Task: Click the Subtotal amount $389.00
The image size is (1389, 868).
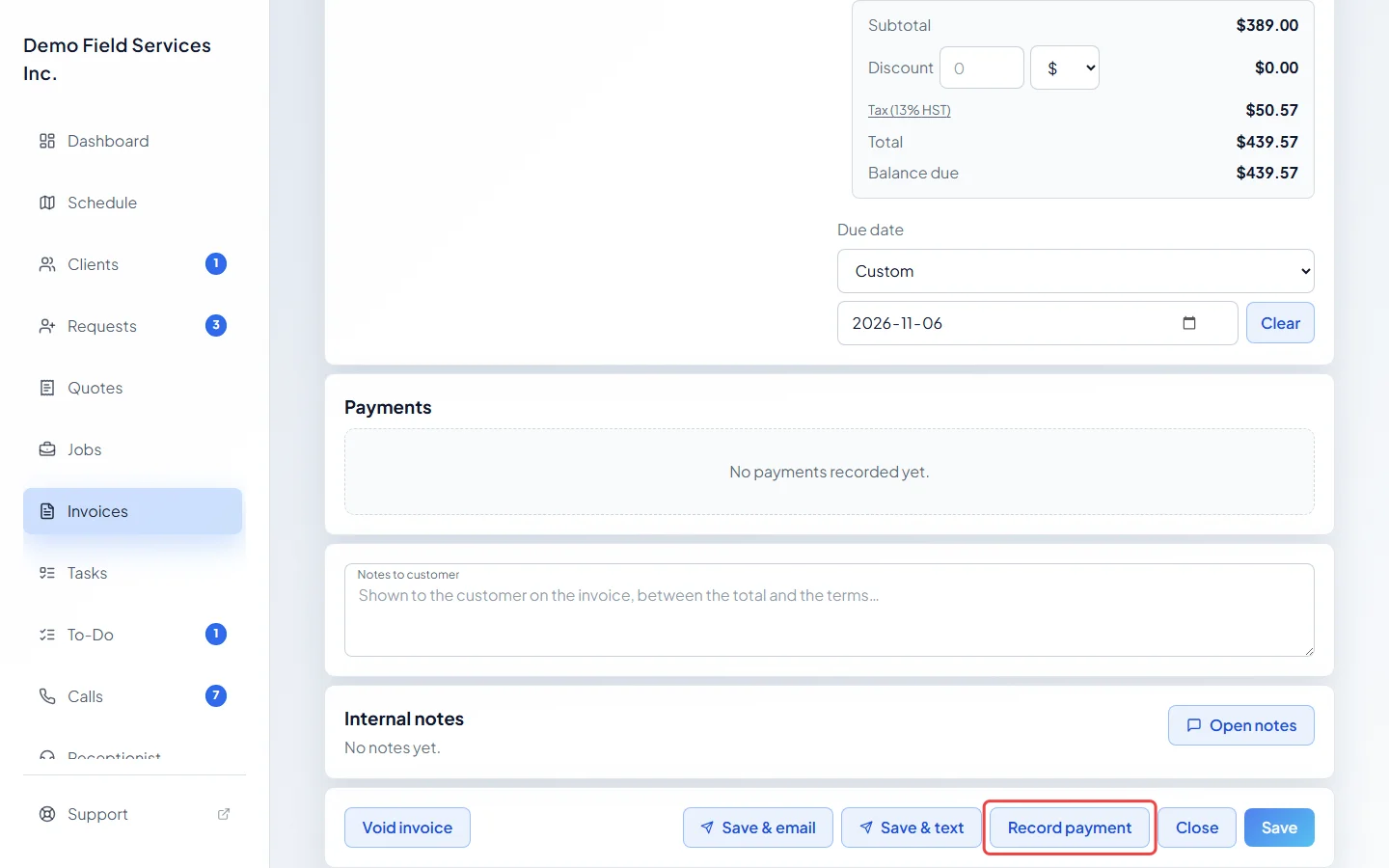Action: tap(1267, 25)
